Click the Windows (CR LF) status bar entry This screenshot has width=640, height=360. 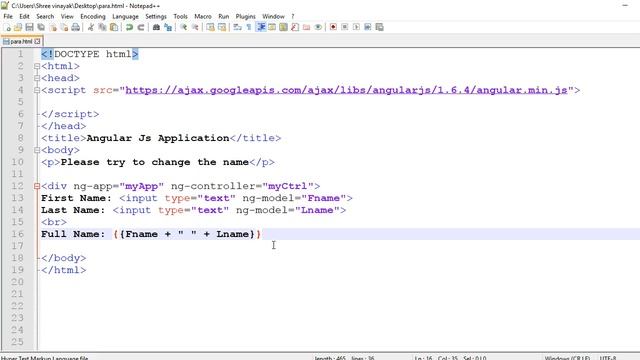coord(567,358)
